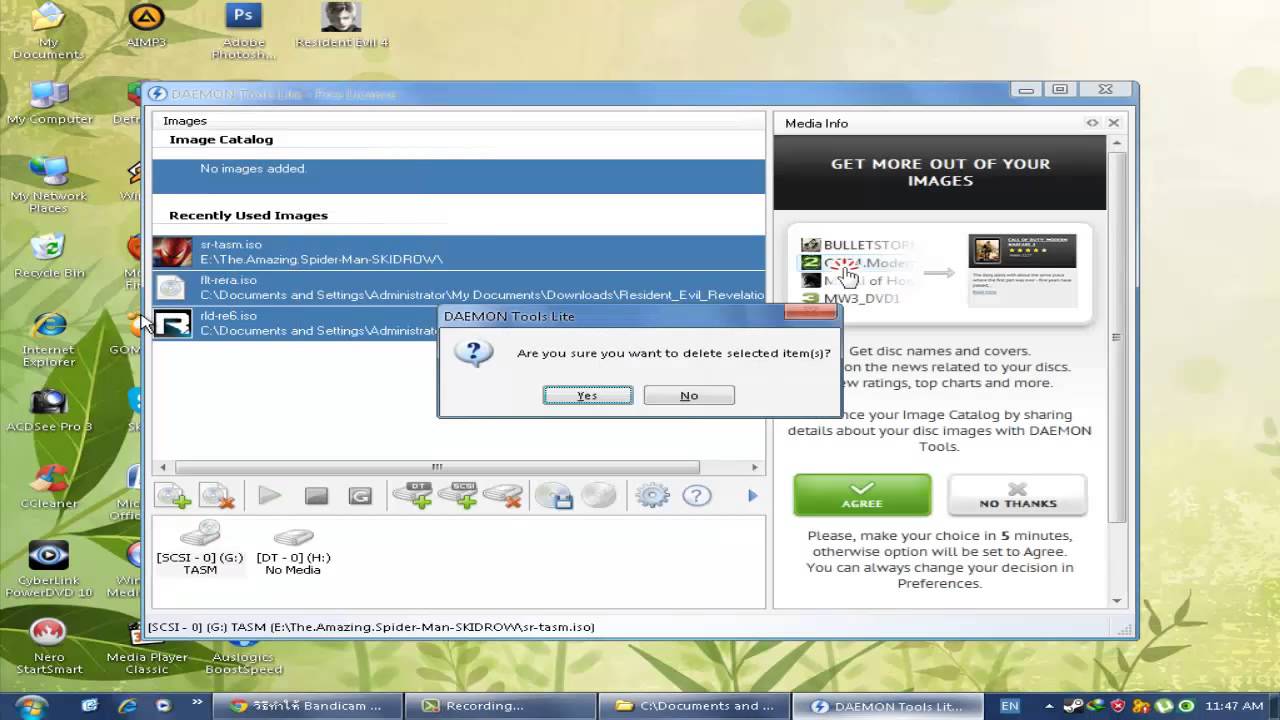
Task: Open Preferences gear icon
Action: [652, 495]
